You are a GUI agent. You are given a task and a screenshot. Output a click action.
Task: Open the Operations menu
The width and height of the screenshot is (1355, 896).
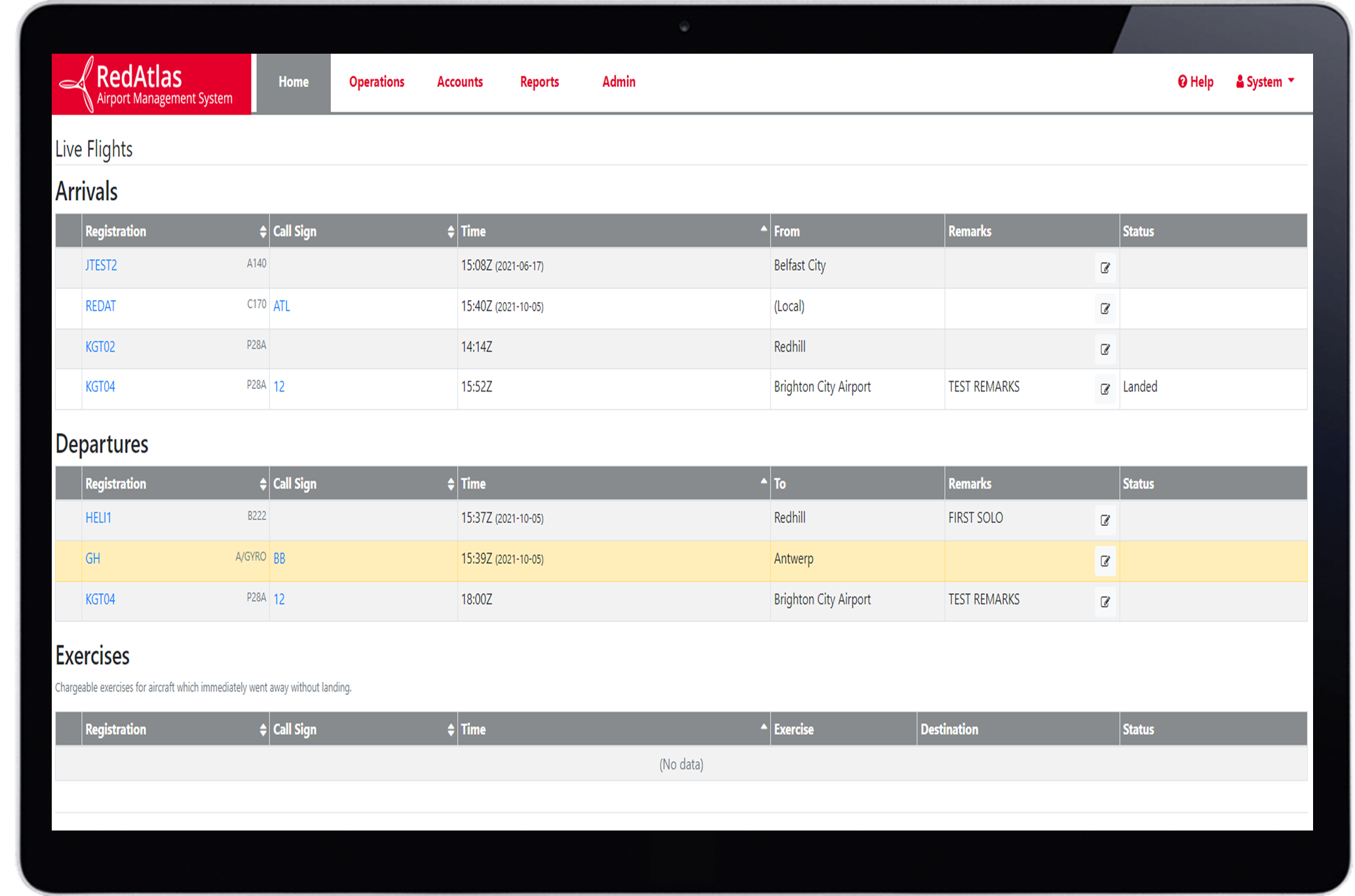pos(377,82)
